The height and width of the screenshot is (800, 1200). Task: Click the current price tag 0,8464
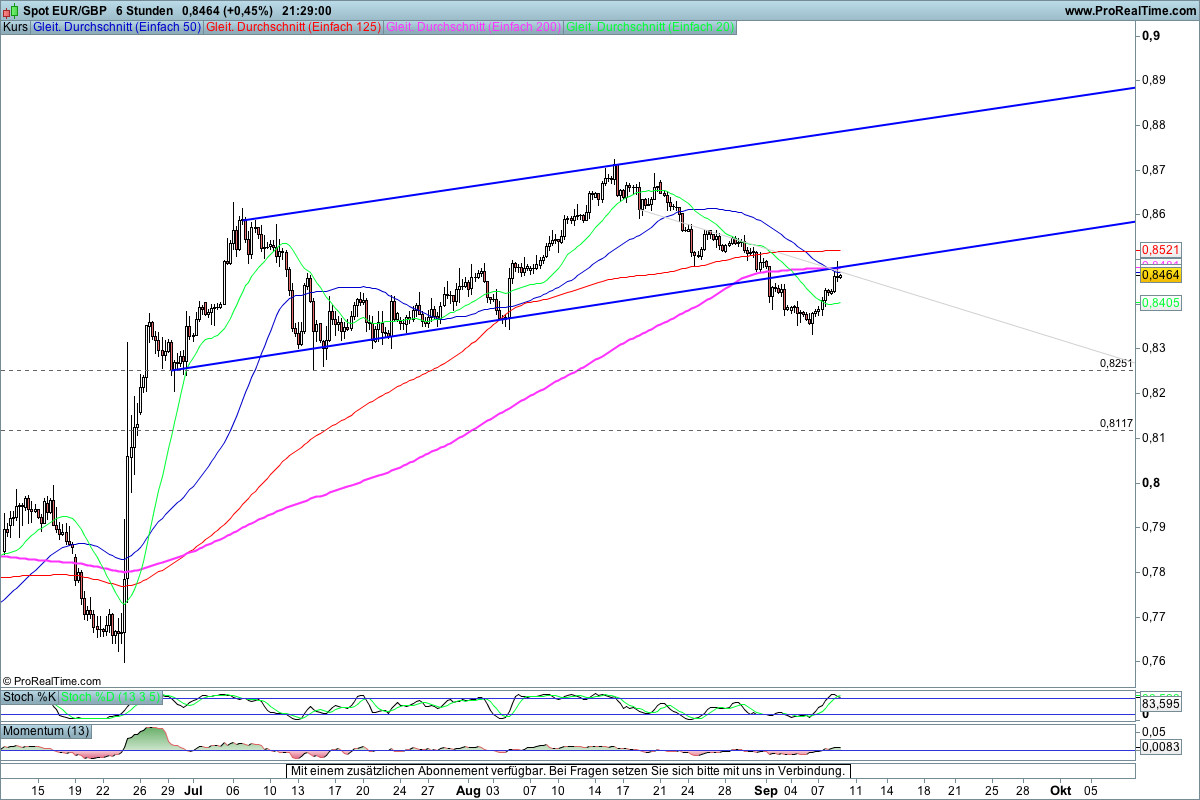tap(1161, 274)
